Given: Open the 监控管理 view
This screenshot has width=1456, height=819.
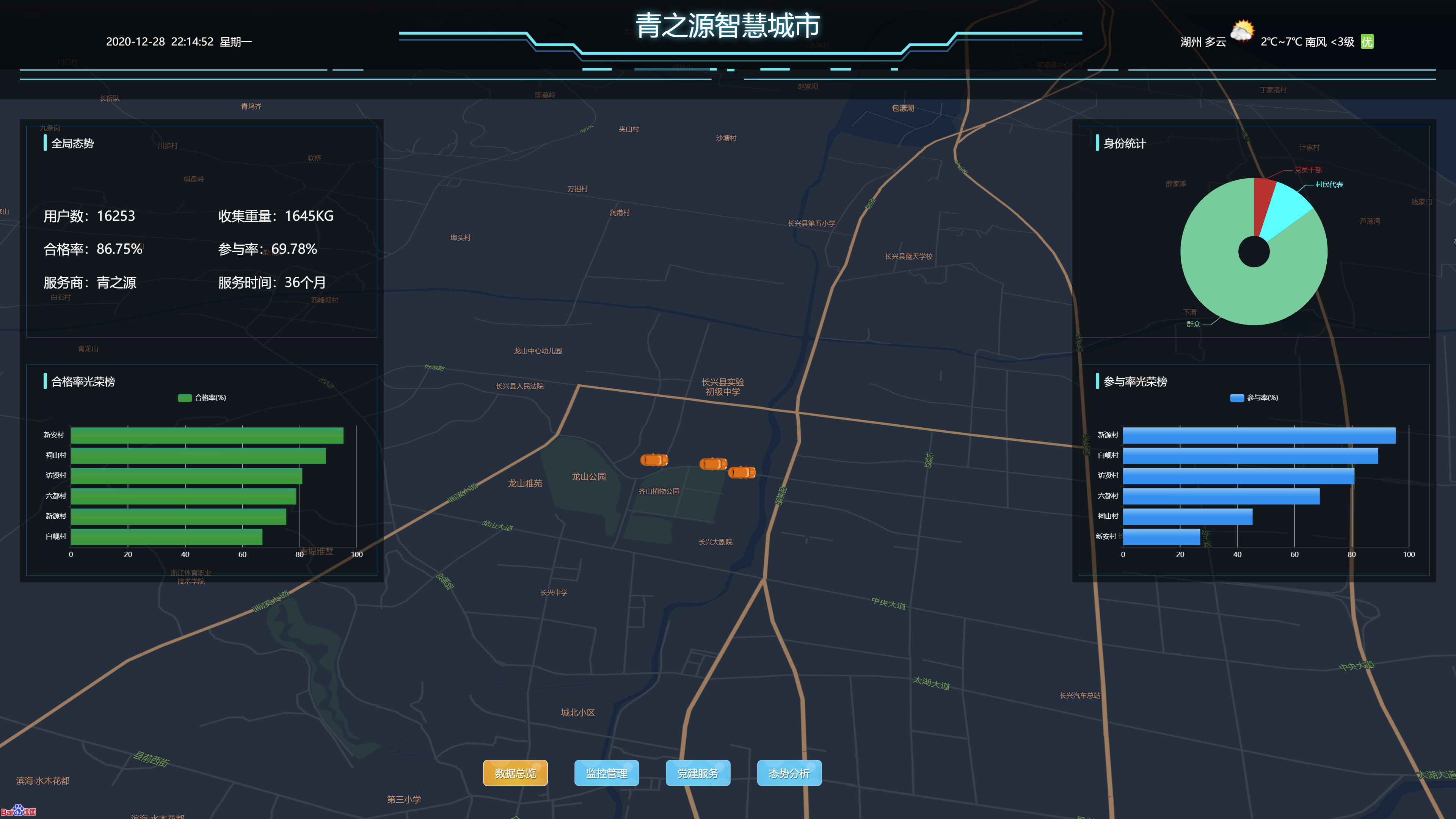Looking at the screenshot, I should click(607, 773).
